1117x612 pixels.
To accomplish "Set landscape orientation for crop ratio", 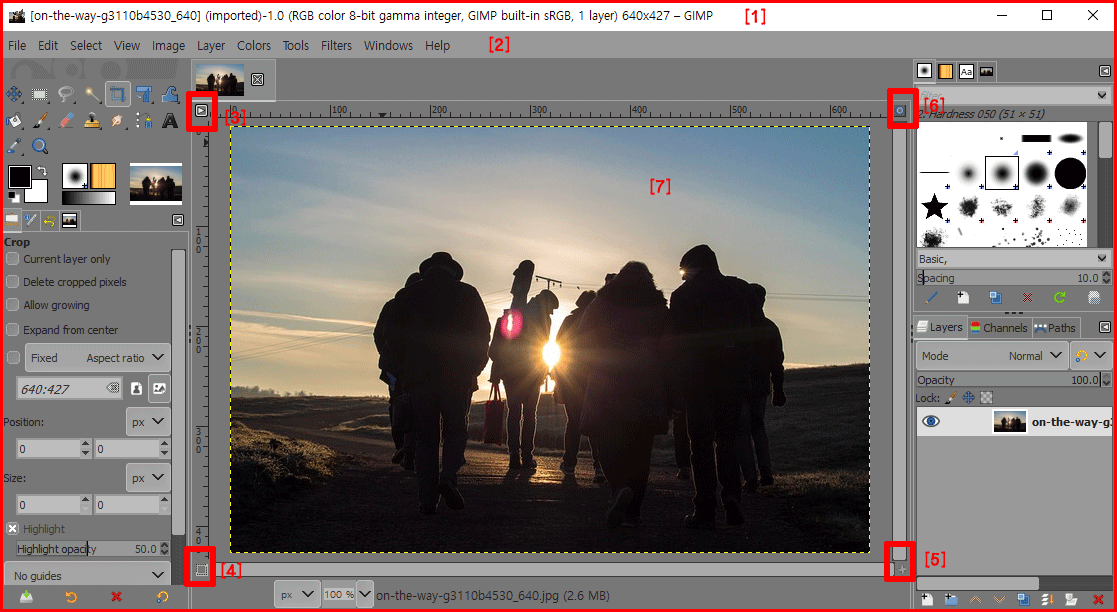I will pos(160,388).
